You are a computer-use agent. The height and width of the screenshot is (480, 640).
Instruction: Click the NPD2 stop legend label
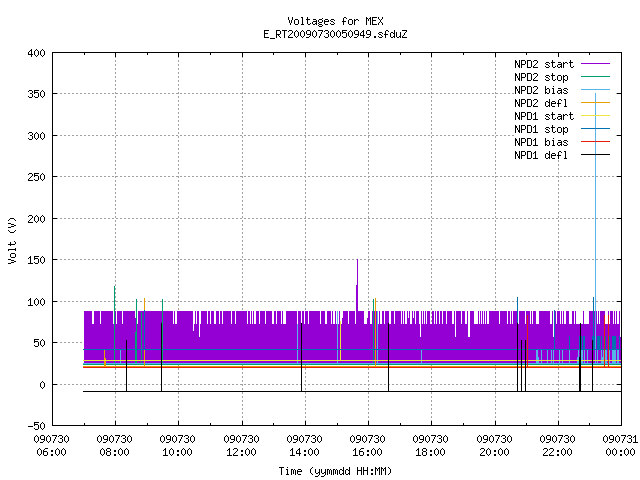pos(541,77)
